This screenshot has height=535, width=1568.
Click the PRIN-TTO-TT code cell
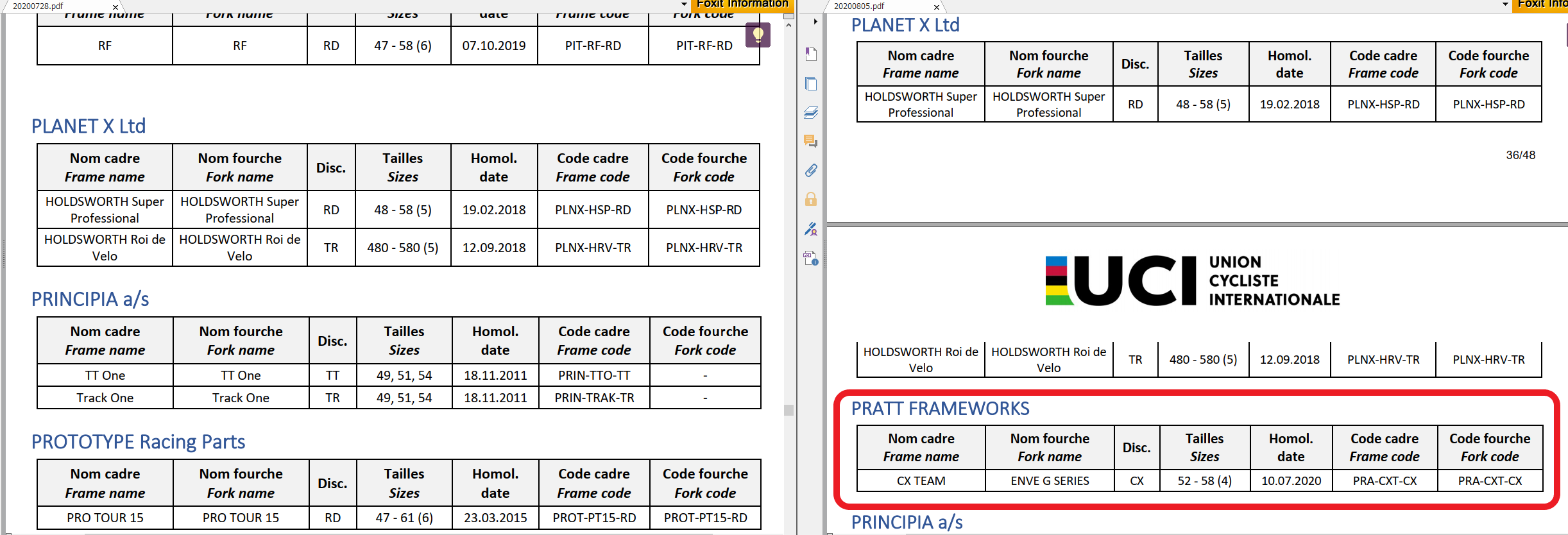pos(594,375)
